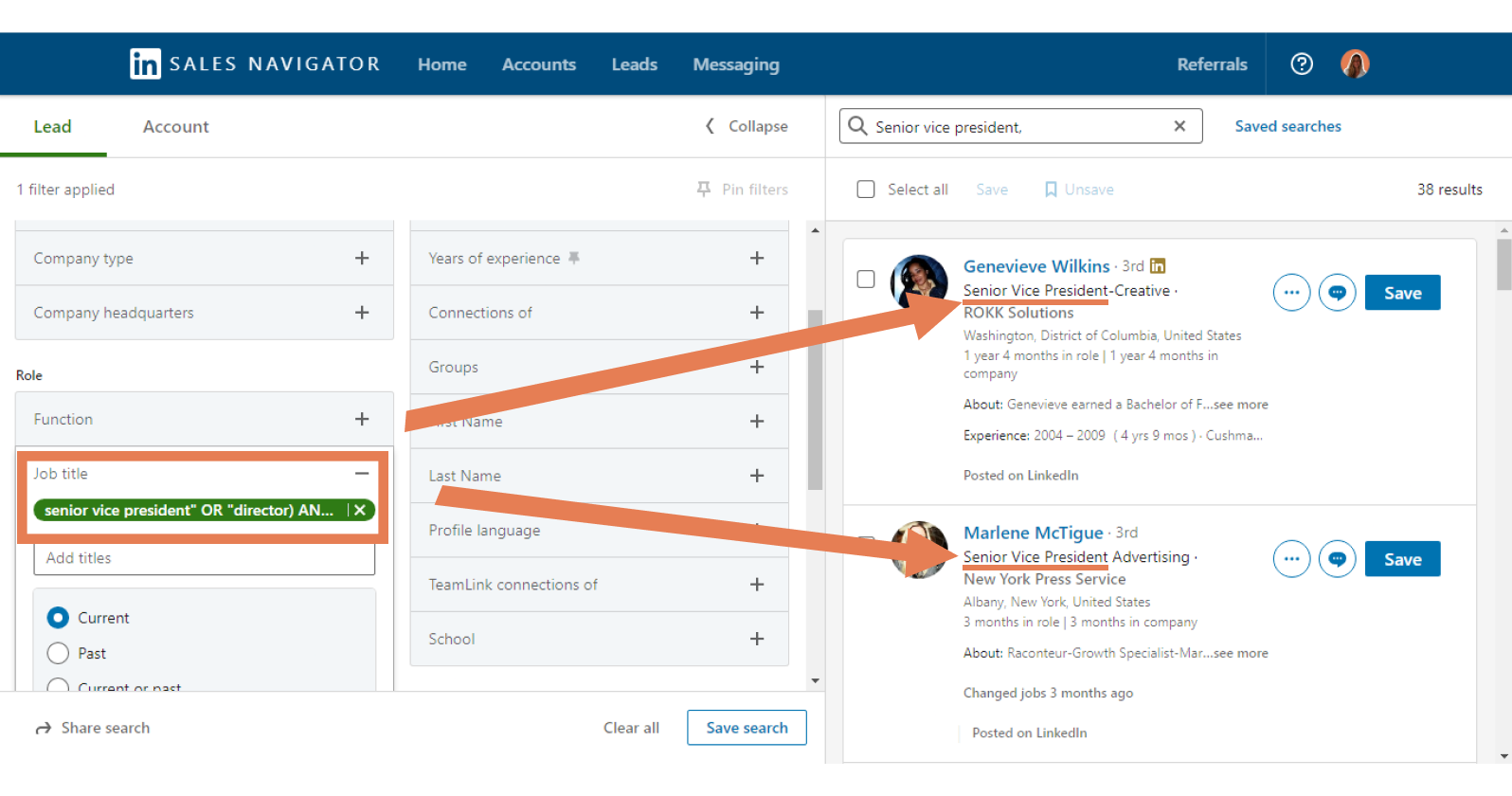Click the LinkedIn Sales Navigator logo
This screenshot has width=1512, height=796.
click(x=254, y=63)
